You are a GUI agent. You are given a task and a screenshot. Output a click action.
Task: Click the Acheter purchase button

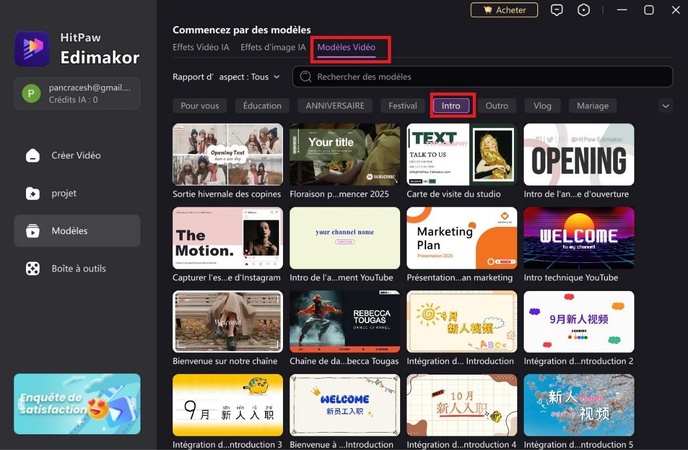[x=504, y=10]
